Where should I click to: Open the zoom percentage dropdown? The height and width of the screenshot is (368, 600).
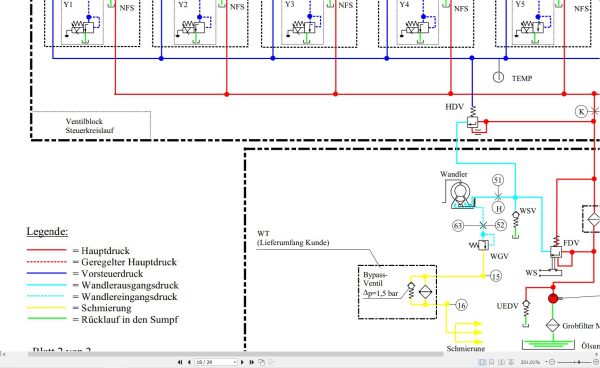pyautogui.click(x=546, y=362)
